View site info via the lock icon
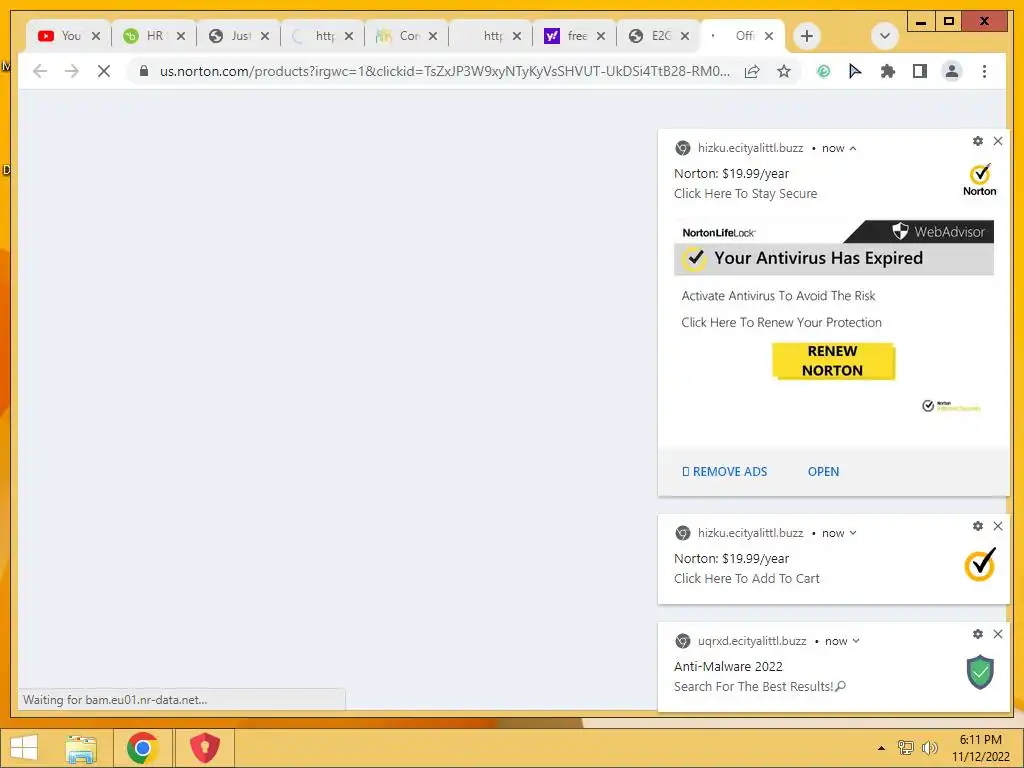 (144, 71)
